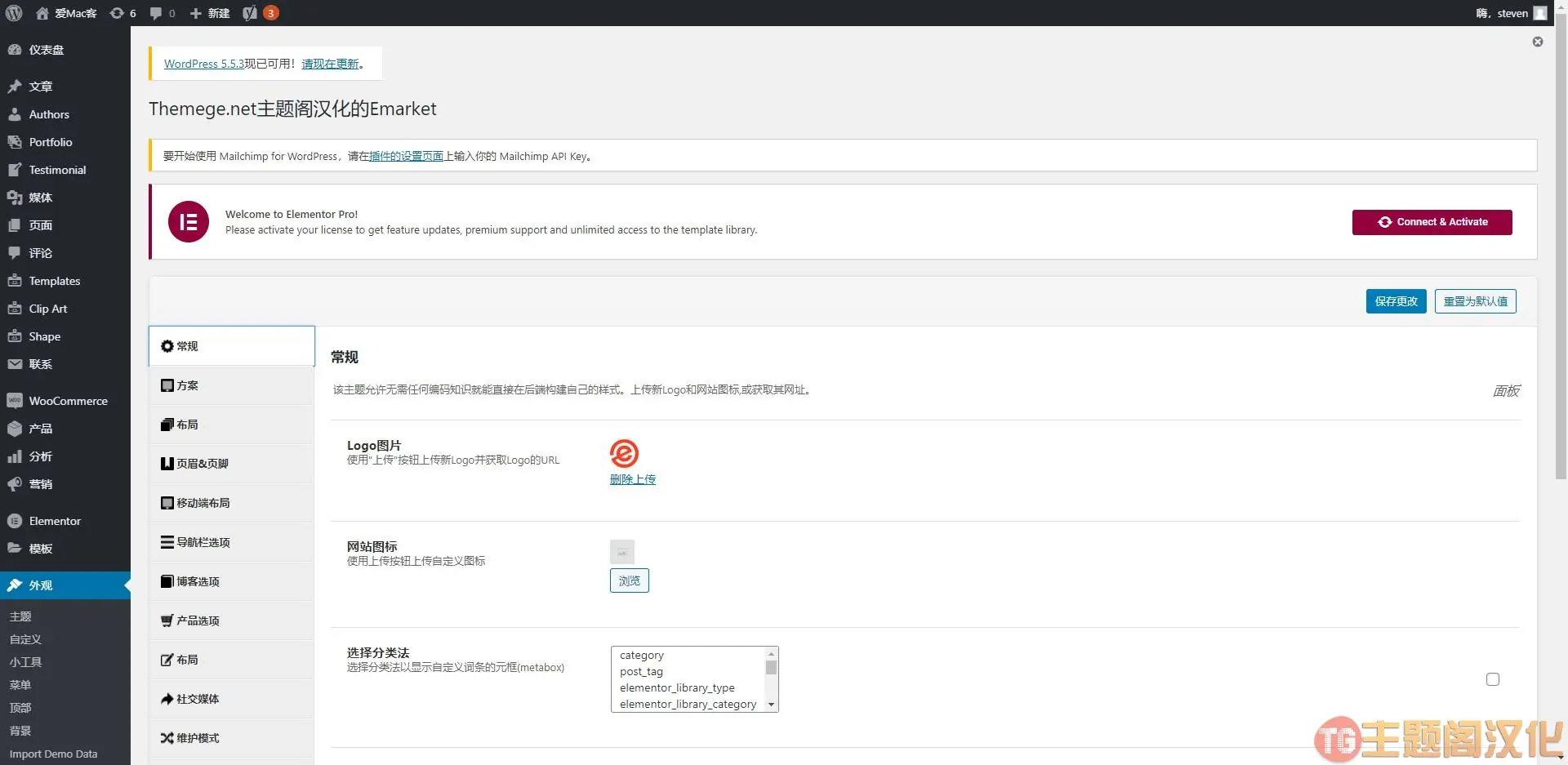The image size is (1568, 765).
Task: Open the WordPress logo menu
Action: (x=14, y=13)
